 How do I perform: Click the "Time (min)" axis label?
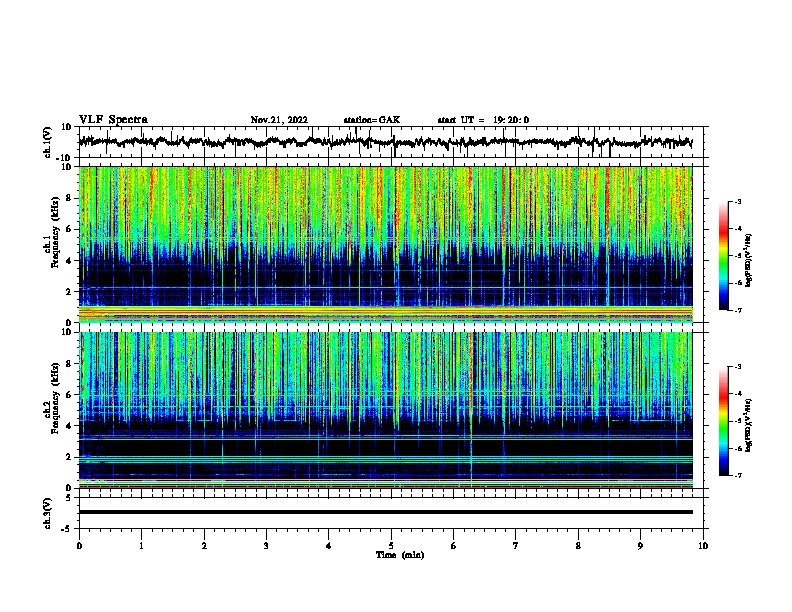(x=400, y=555)
